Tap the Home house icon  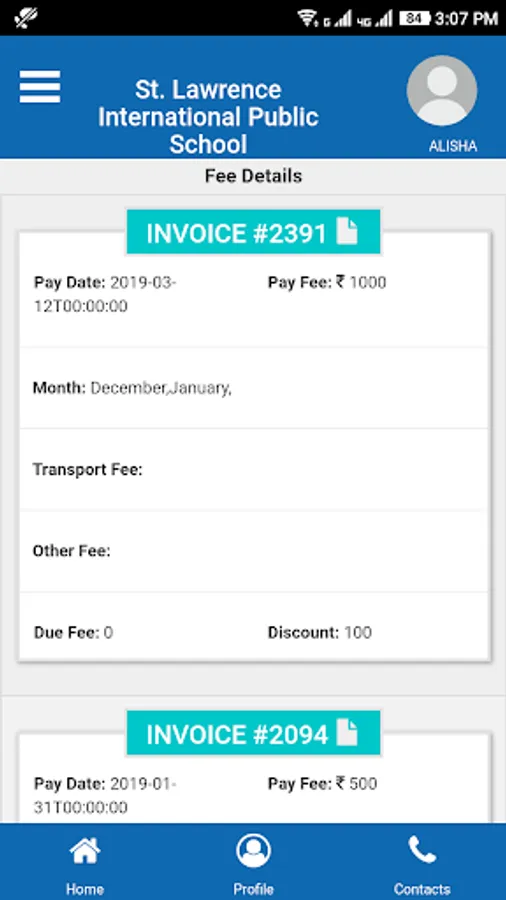coord(85,851)
